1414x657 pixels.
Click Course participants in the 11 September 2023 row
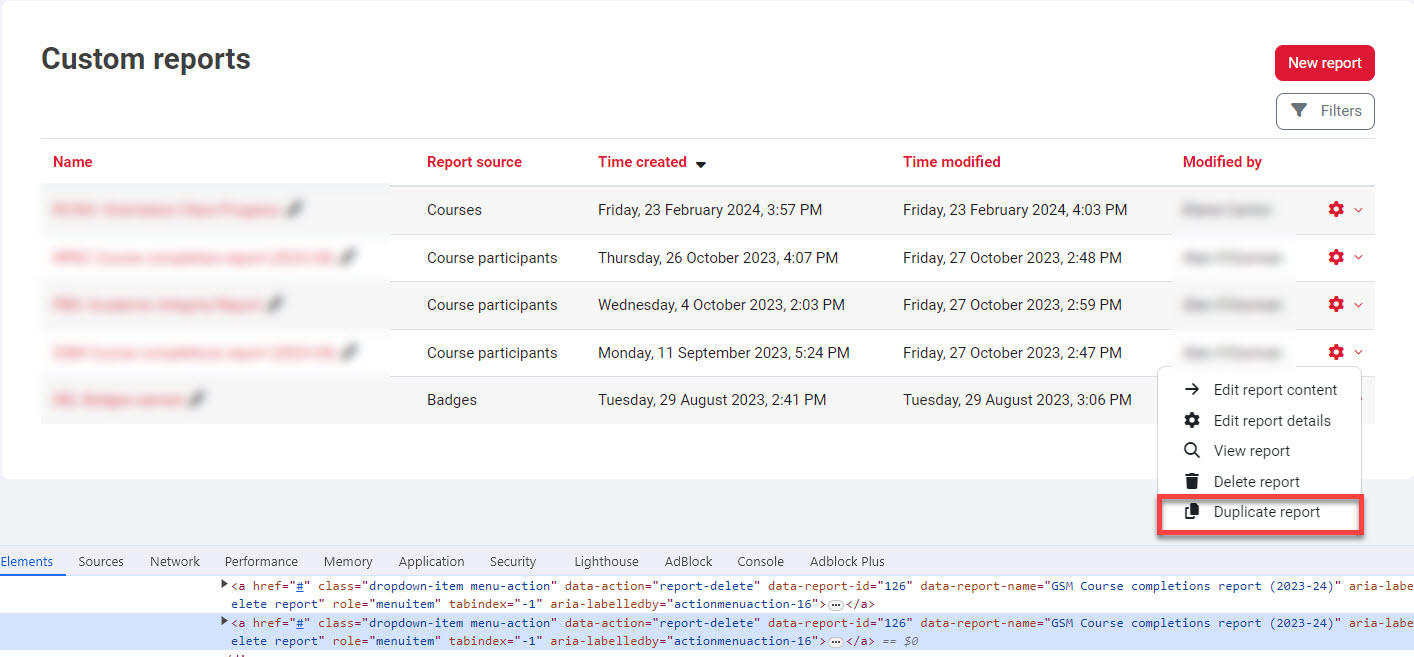[x=492, y=353]
